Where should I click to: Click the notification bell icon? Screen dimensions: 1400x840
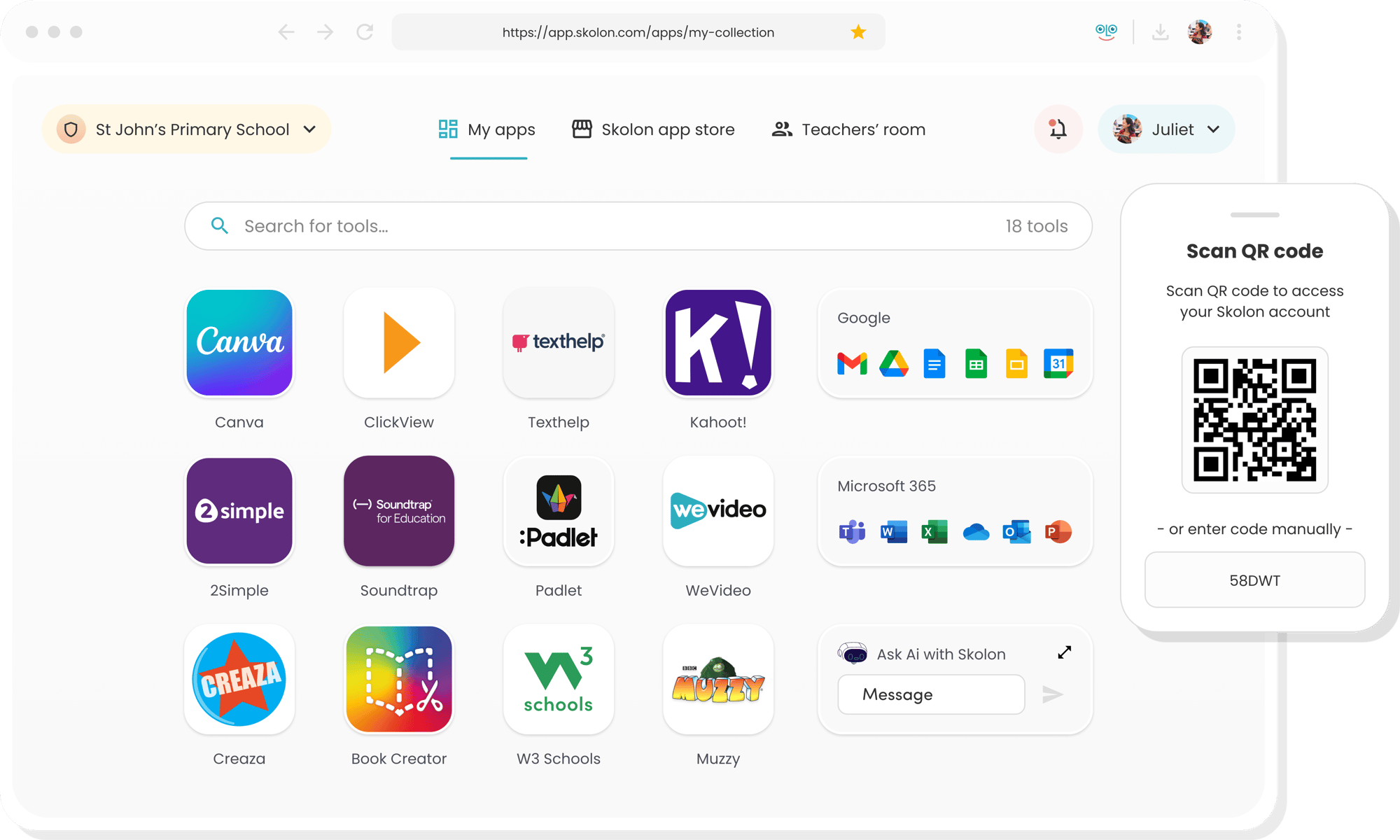pos(1058,129)
